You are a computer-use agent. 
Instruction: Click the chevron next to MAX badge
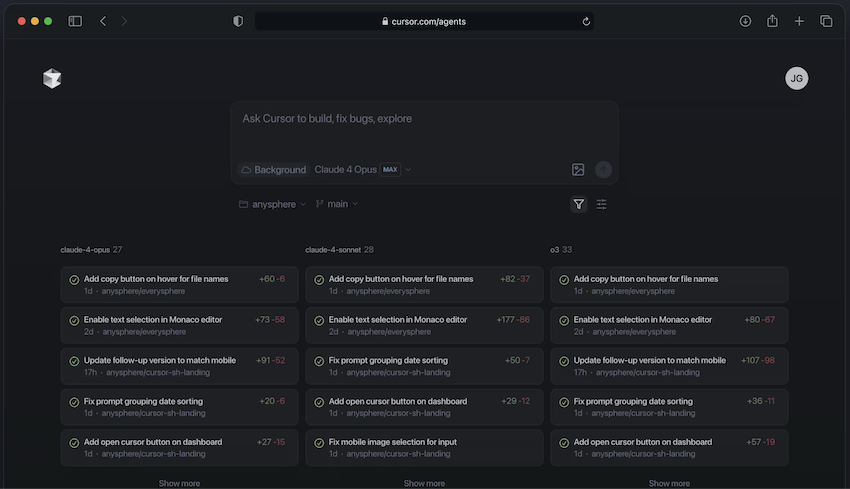pyautogui.click(x=408, y=170)
